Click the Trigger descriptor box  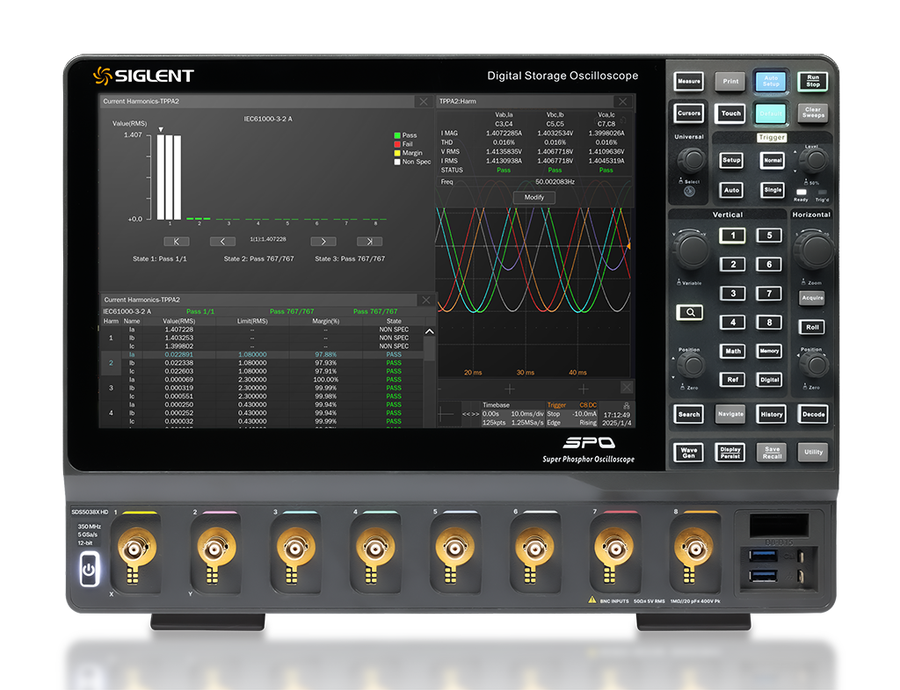(572, 414)
